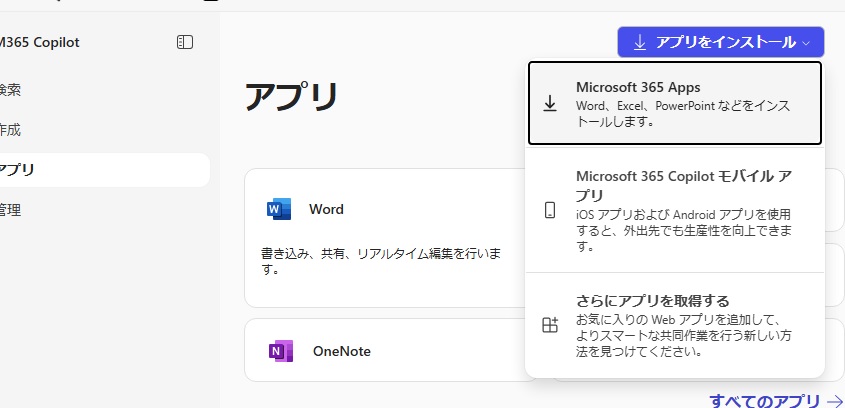Open the Word app icon
This screenshot has height=408, width=845.
coord(279,209)
